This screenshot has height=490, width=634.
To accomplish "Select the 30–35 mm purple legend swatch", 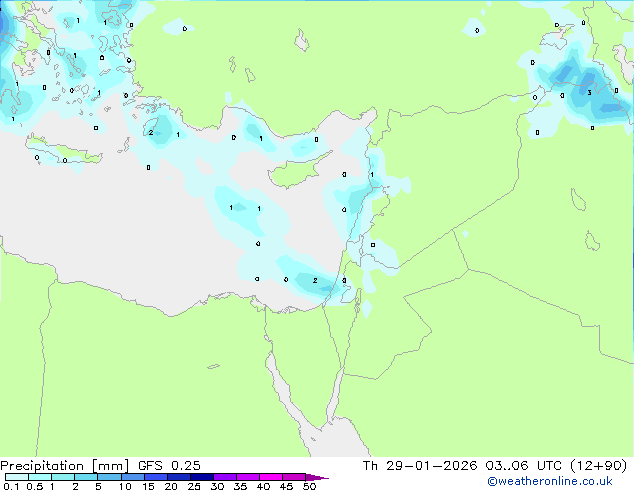I will (x=225, y=477).
